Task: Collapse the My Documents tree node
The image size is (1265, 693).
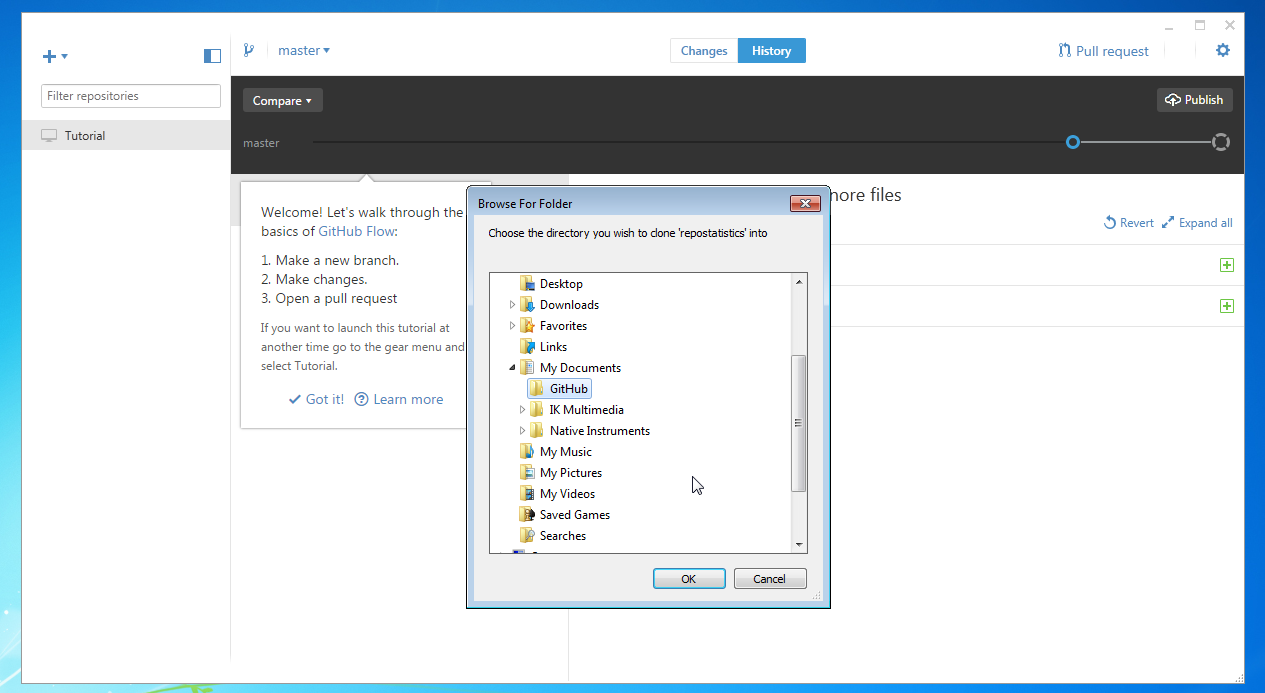Action: pos(513,368)
